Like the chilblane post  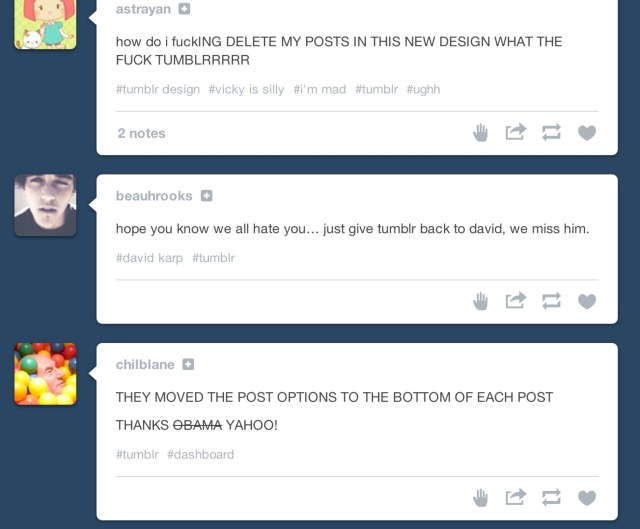click(587, 498)
